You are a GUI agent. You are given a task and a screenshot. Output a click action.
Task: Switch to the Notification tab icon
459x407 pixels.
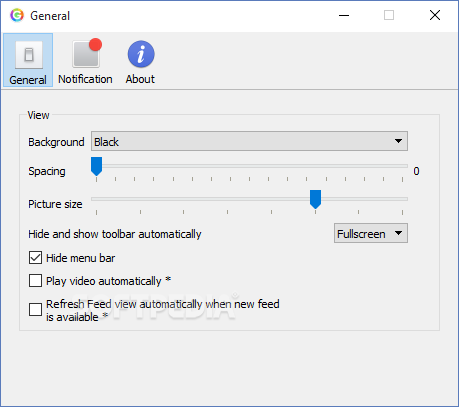87,54
